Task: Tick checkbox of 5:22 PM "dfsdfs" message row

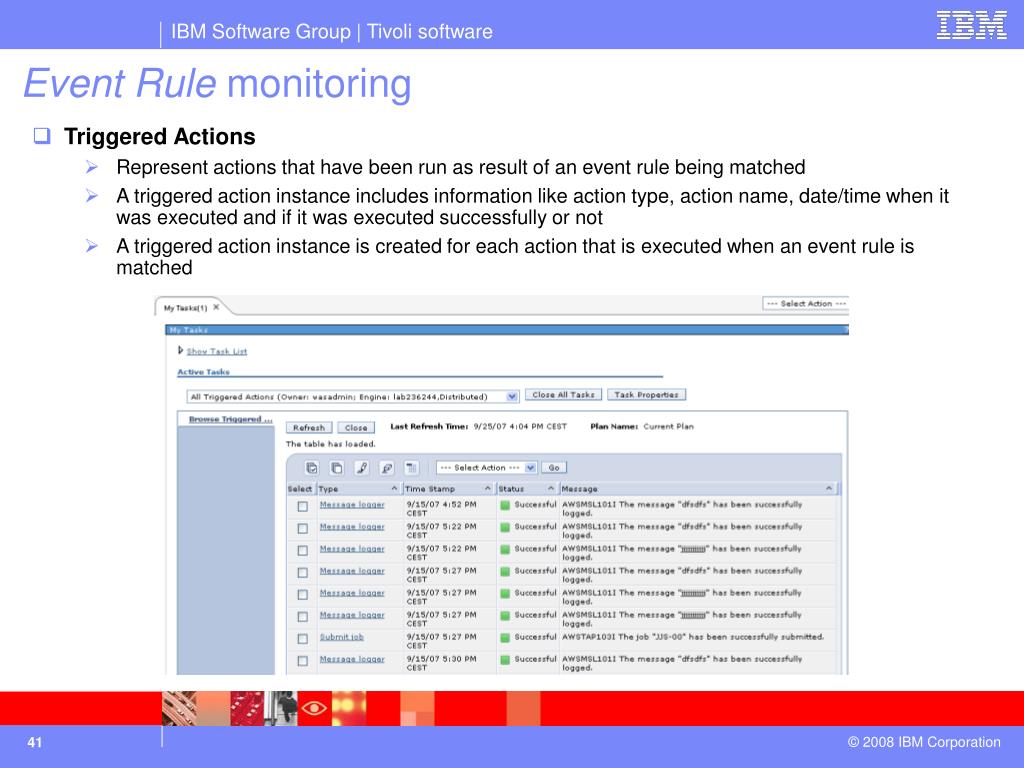Action: 302,528
